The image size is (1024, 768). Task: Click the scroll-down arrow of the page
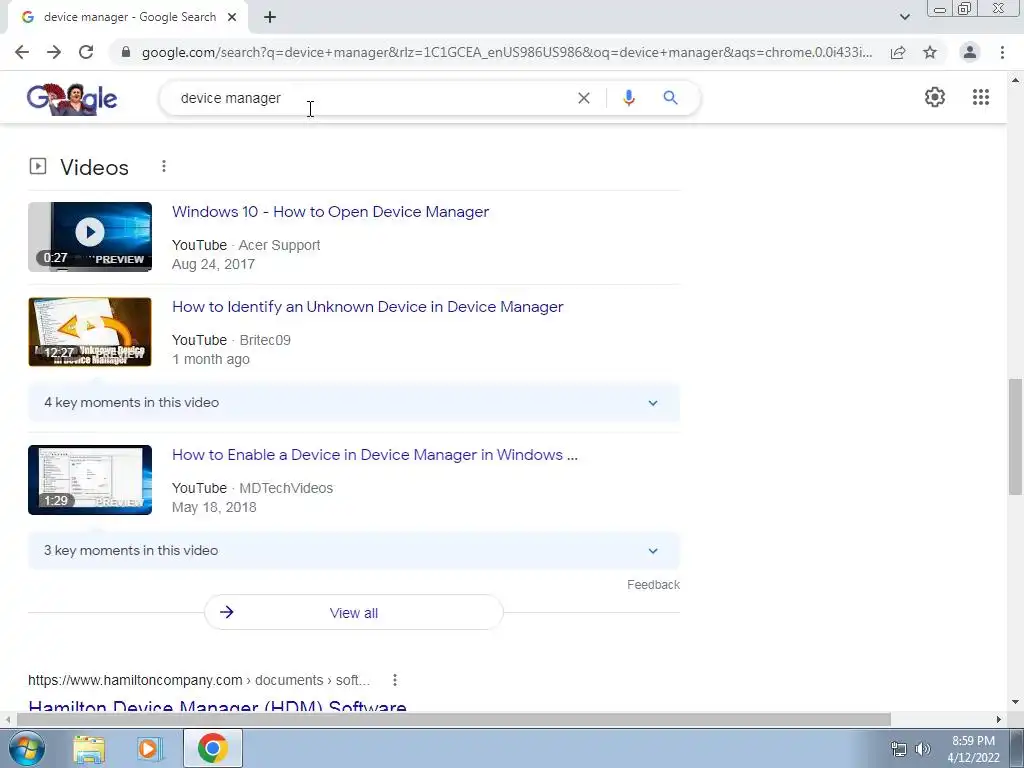1015,702
